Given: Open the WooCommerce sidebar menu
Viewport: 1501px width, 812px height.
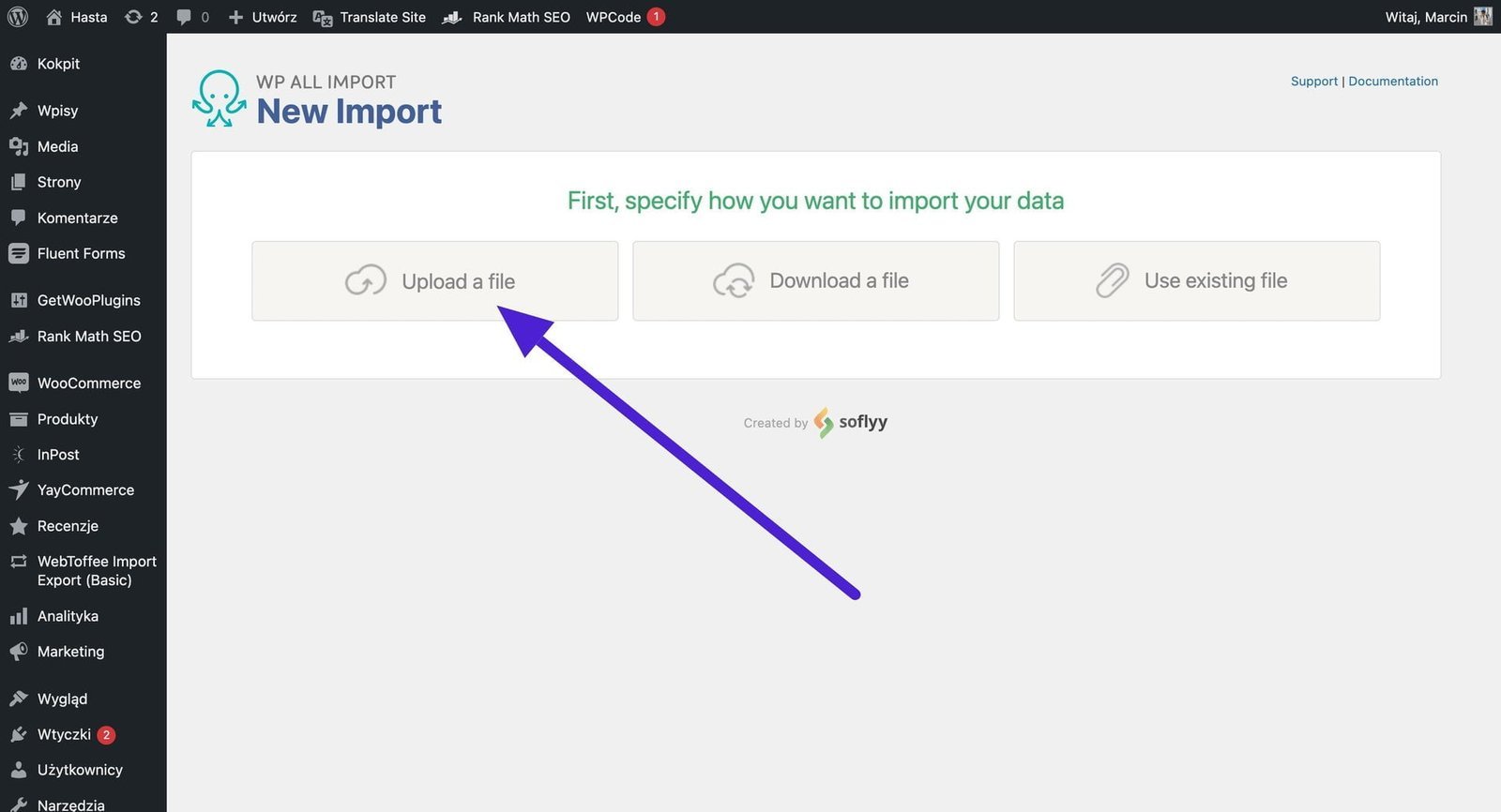Looking at the screenshot, I should pyautogui.click(x=88, y=383).
